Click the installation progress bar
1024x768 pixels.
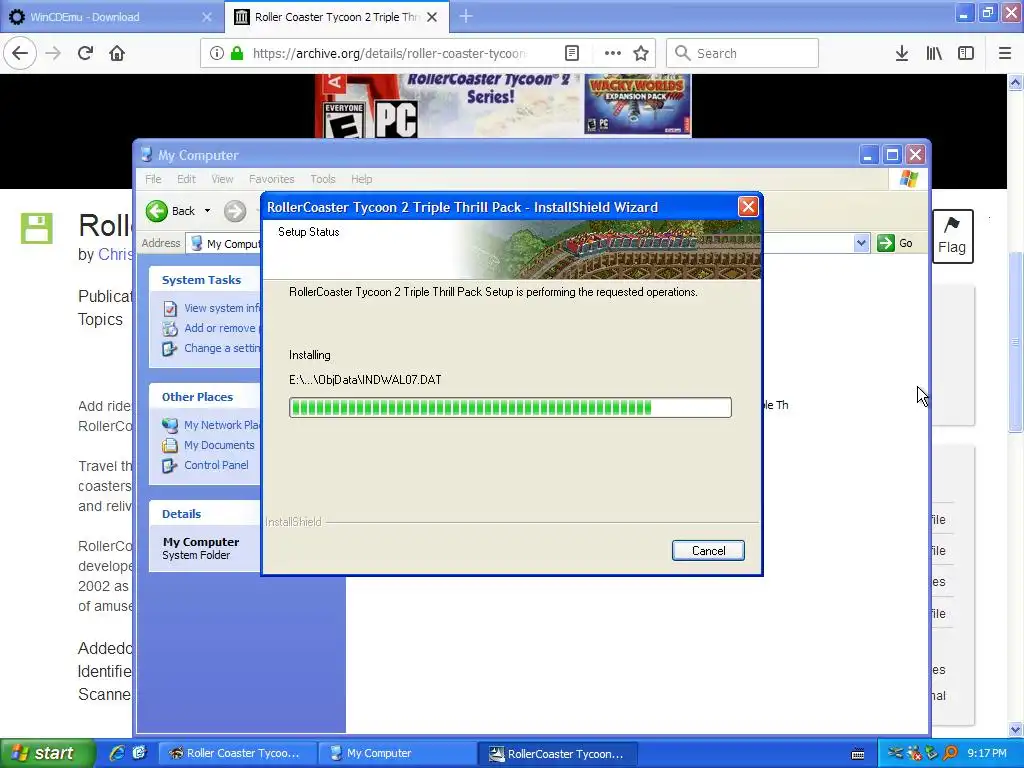[510, 408]
